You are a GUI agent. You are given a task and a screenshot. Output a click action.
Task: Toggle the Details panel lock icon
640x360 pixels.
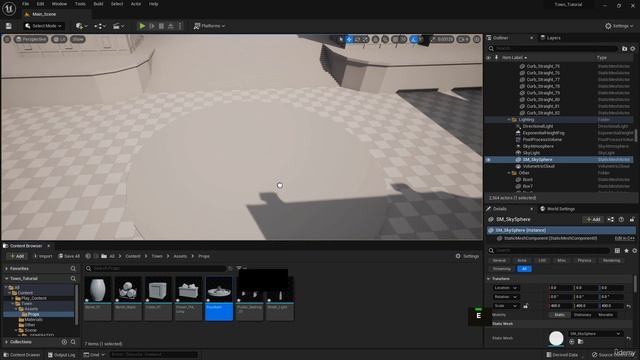(632, 220)
